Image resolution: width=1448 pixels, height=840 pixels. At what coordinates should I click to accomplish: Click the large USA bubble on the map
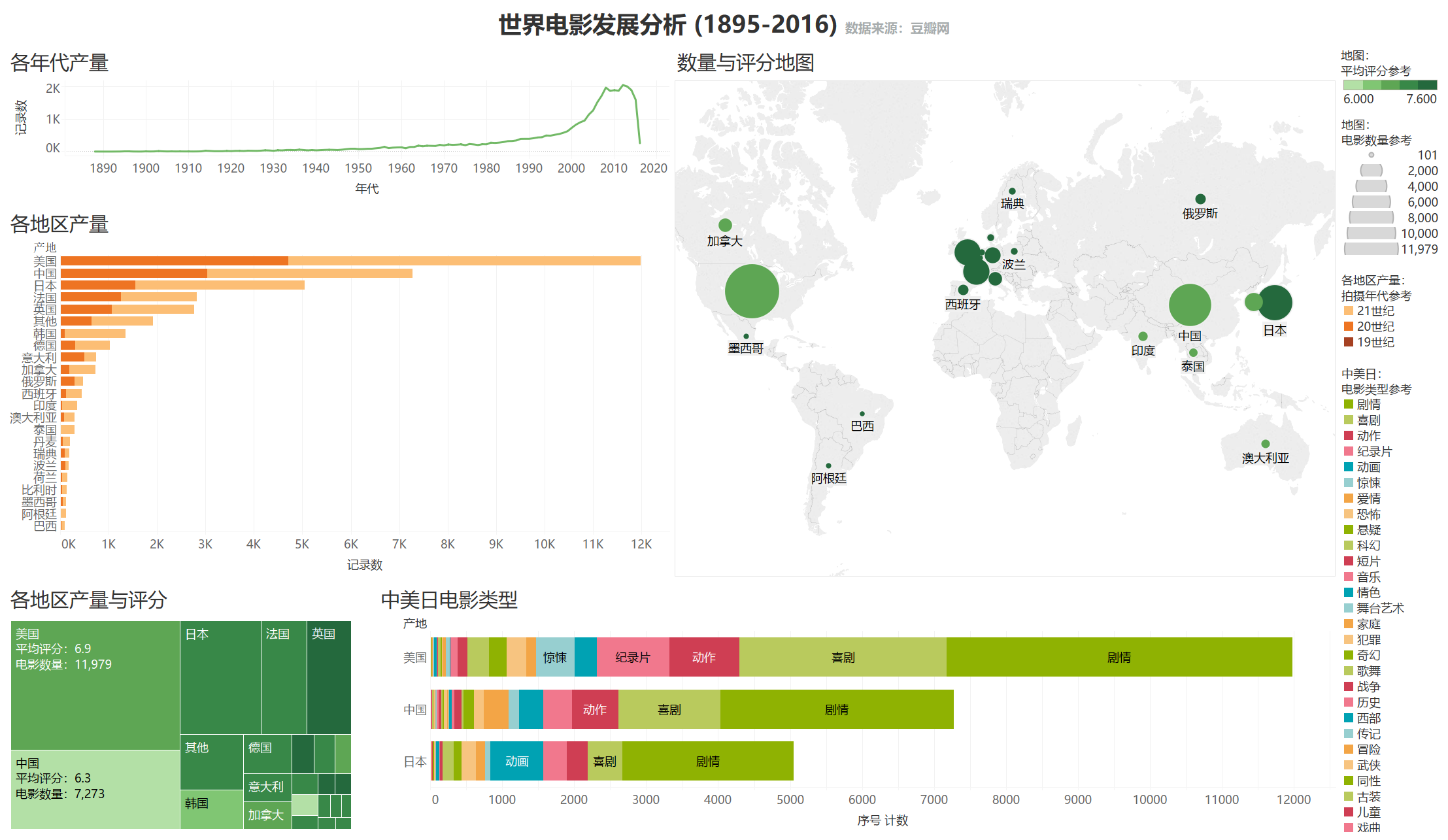click(x=752, y=291)
